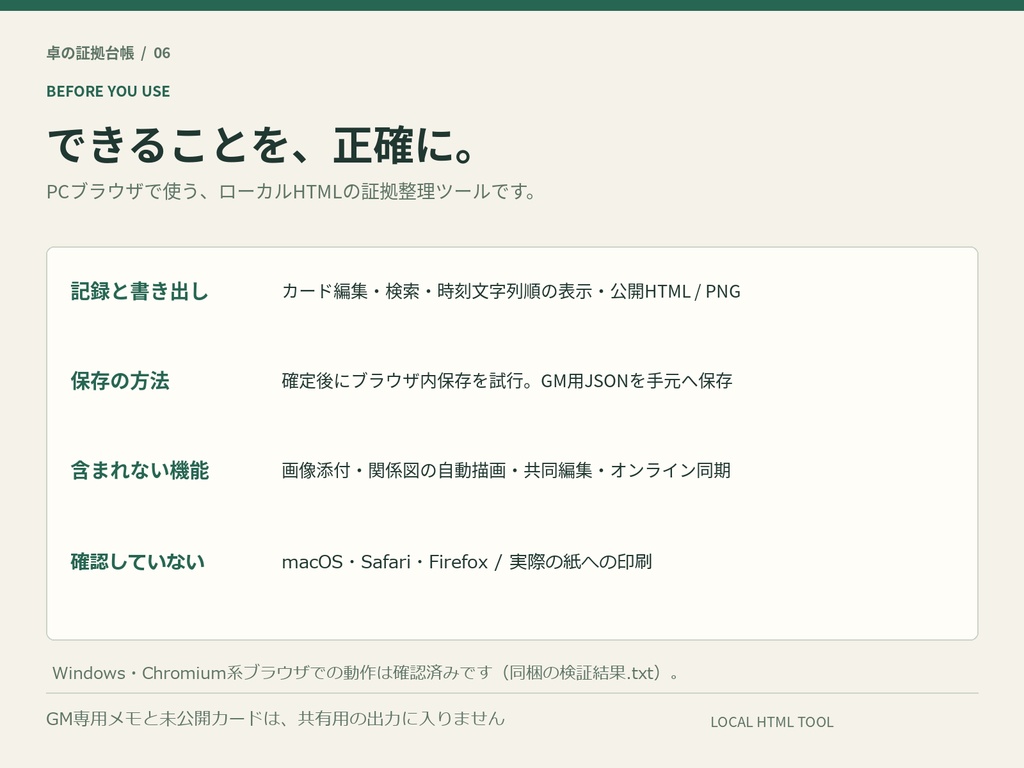The image size is (1024, 768).
Task: Click the row label 保存の方法
Action: (120, 381)
